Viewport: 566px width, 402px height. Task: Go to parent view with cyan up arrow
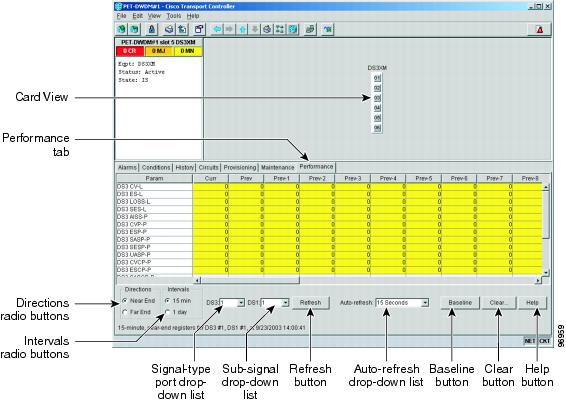coord(243,29)
